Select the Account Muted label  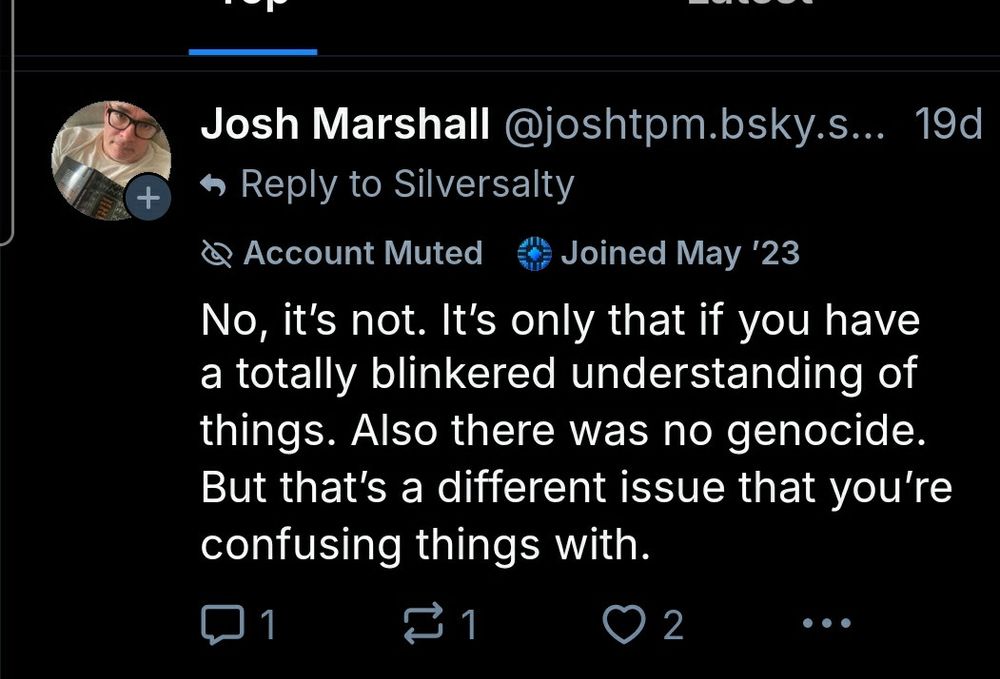pyautogui.click(x=362, y=253)
